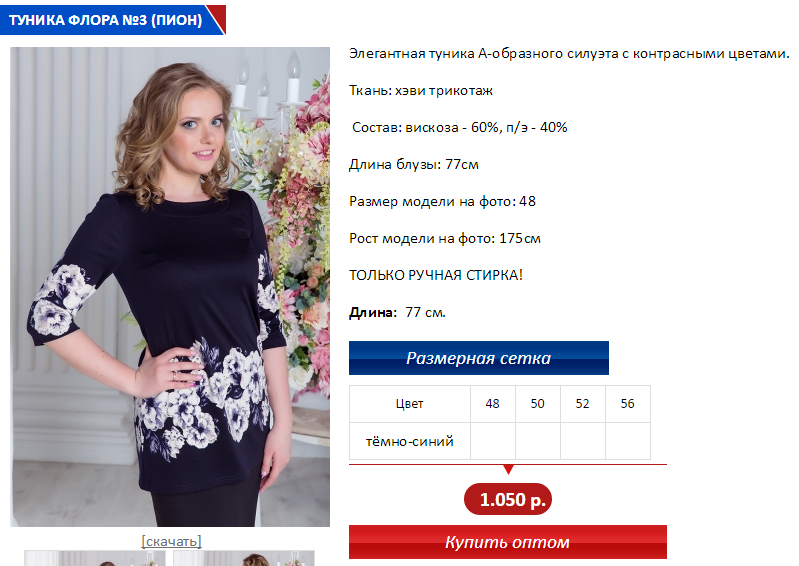Screen dimensions: 799x566
Task: Click the тёмно-синий color row label
Action: tap(410, 441)
